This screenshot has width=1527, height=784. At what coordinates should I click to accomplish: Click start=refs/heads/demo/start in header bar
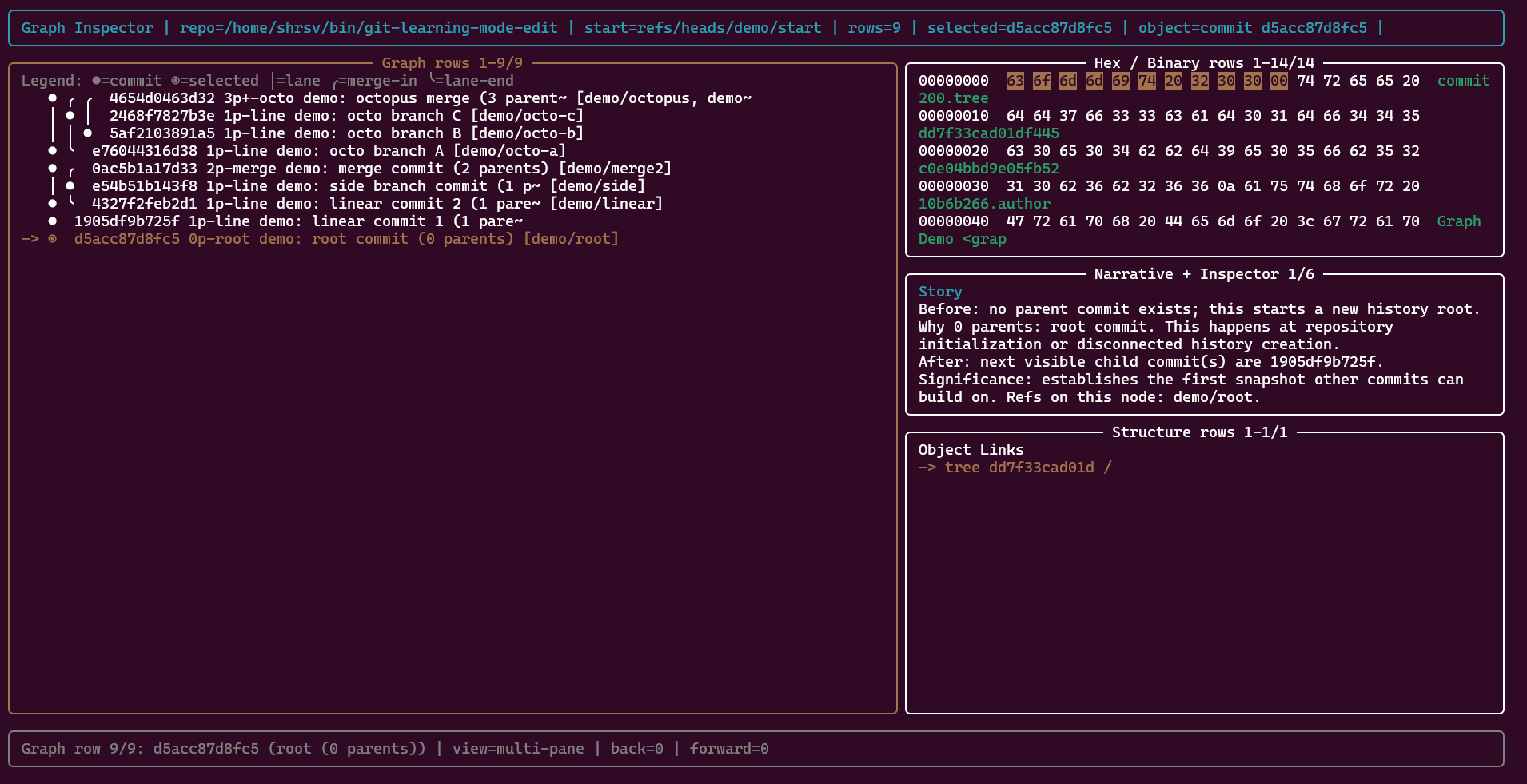pyautogui.click(x=703, y=28)
